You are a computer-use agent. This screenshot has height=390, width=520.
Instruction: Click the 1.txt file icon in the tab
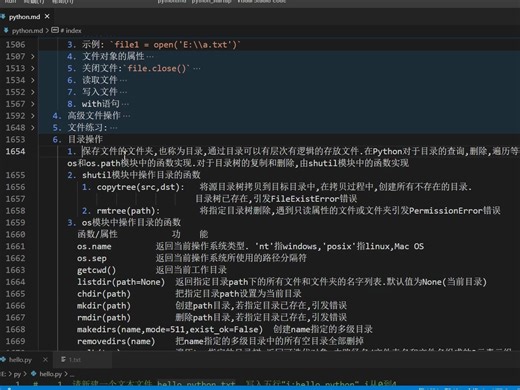pos(63,359)
